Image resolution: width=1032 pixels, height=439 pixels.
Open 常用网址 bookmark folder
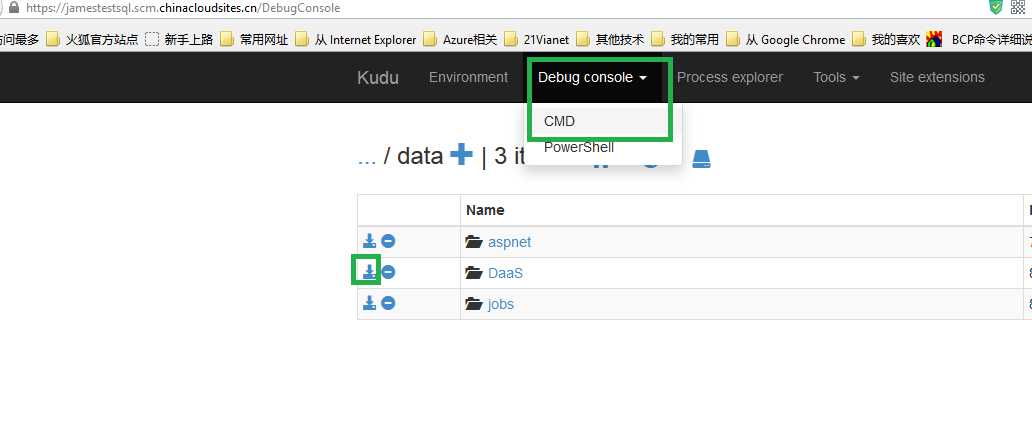point(254,39)
